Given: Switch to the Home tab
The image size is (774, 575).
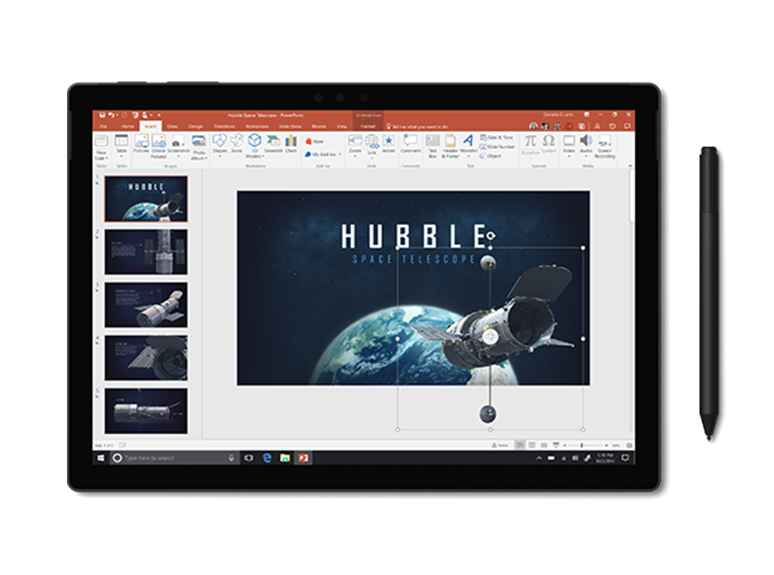Looking at the screenshot, I should pyautogui.click(x=127, y=126).
